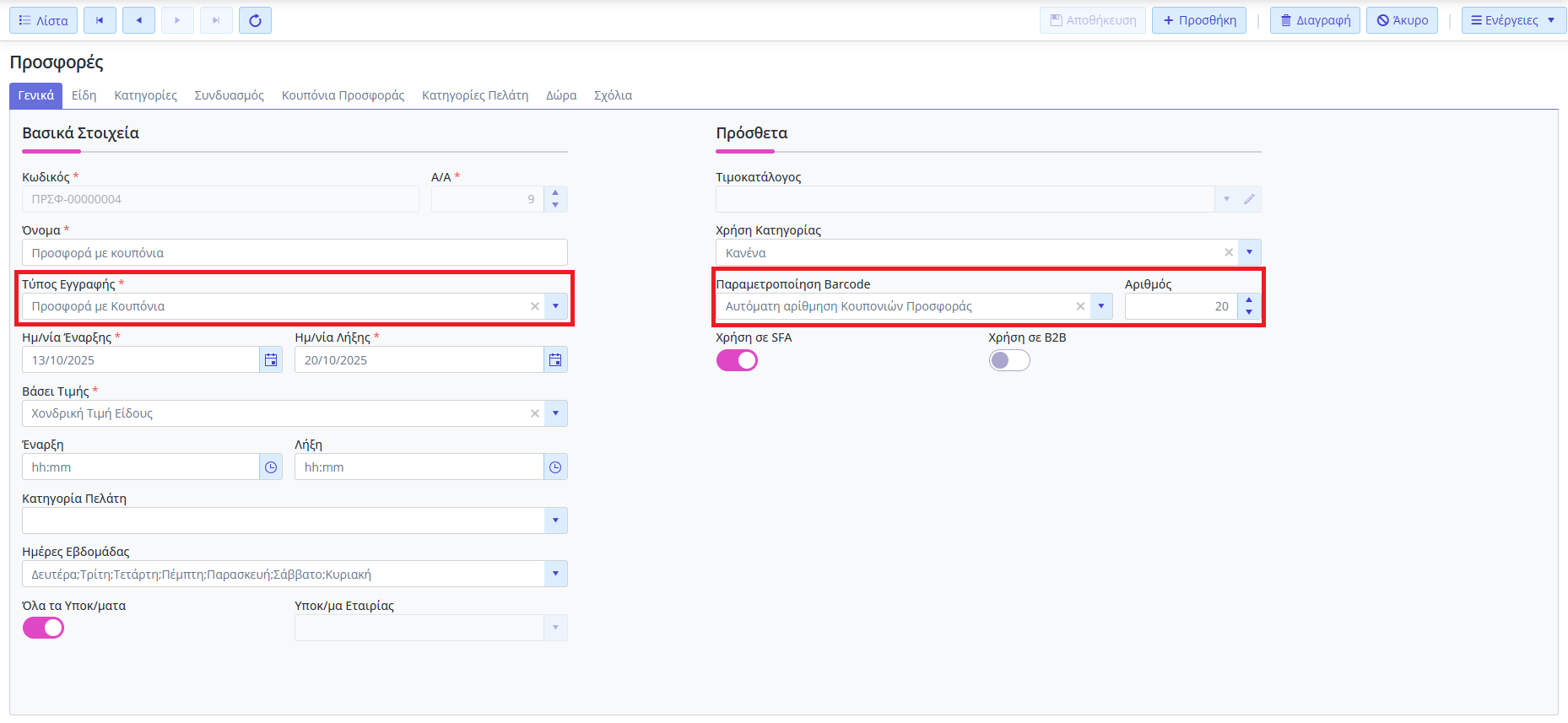Viewport: 1568px width, 723px height.
Task: Open the clock picker for Έναρξη time
Action: coord(271,467)
